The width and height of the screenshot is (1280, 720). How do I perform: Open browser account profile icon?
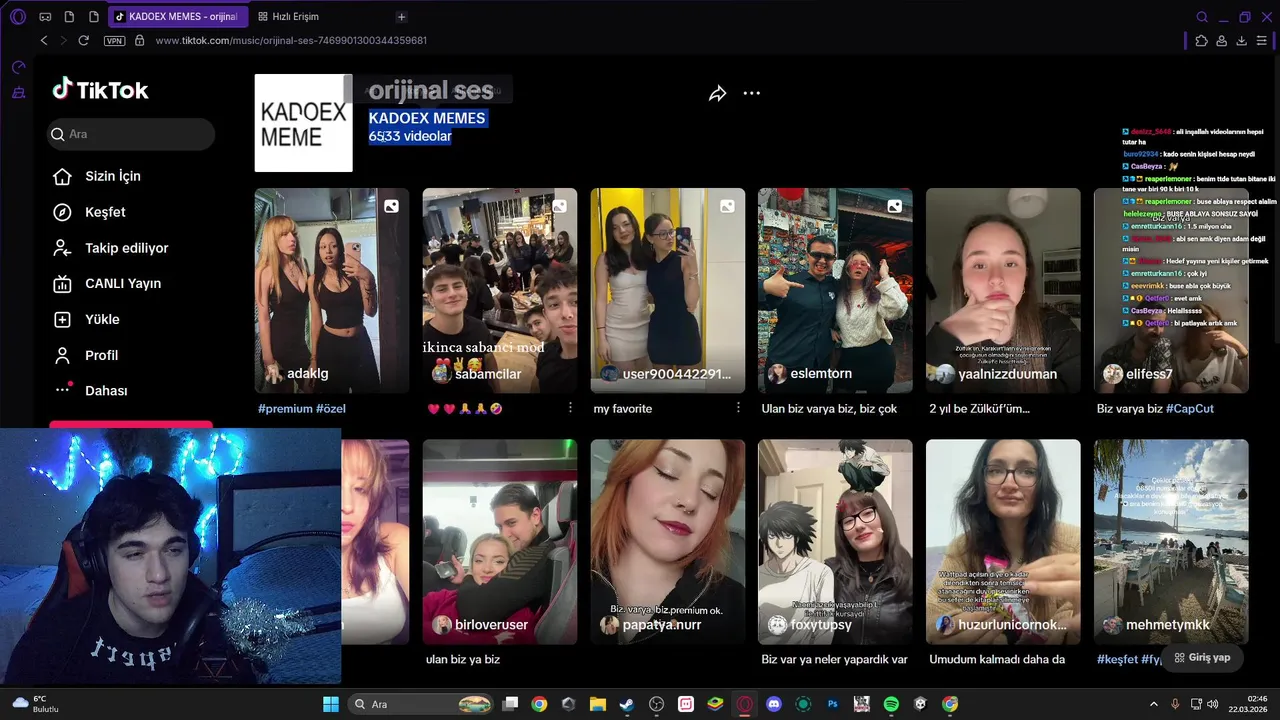[x=1222, y=41]
